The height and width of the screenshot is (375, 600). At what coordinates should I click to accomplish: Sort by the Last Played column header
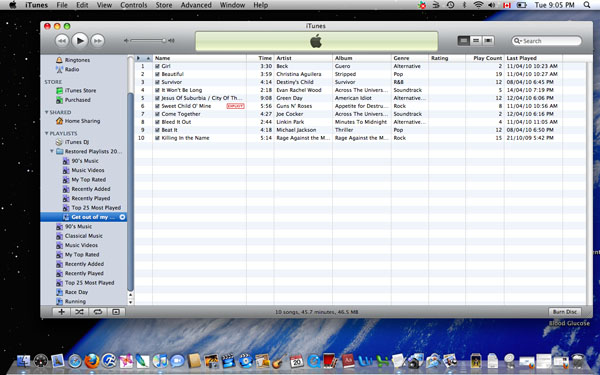(533, 58)
